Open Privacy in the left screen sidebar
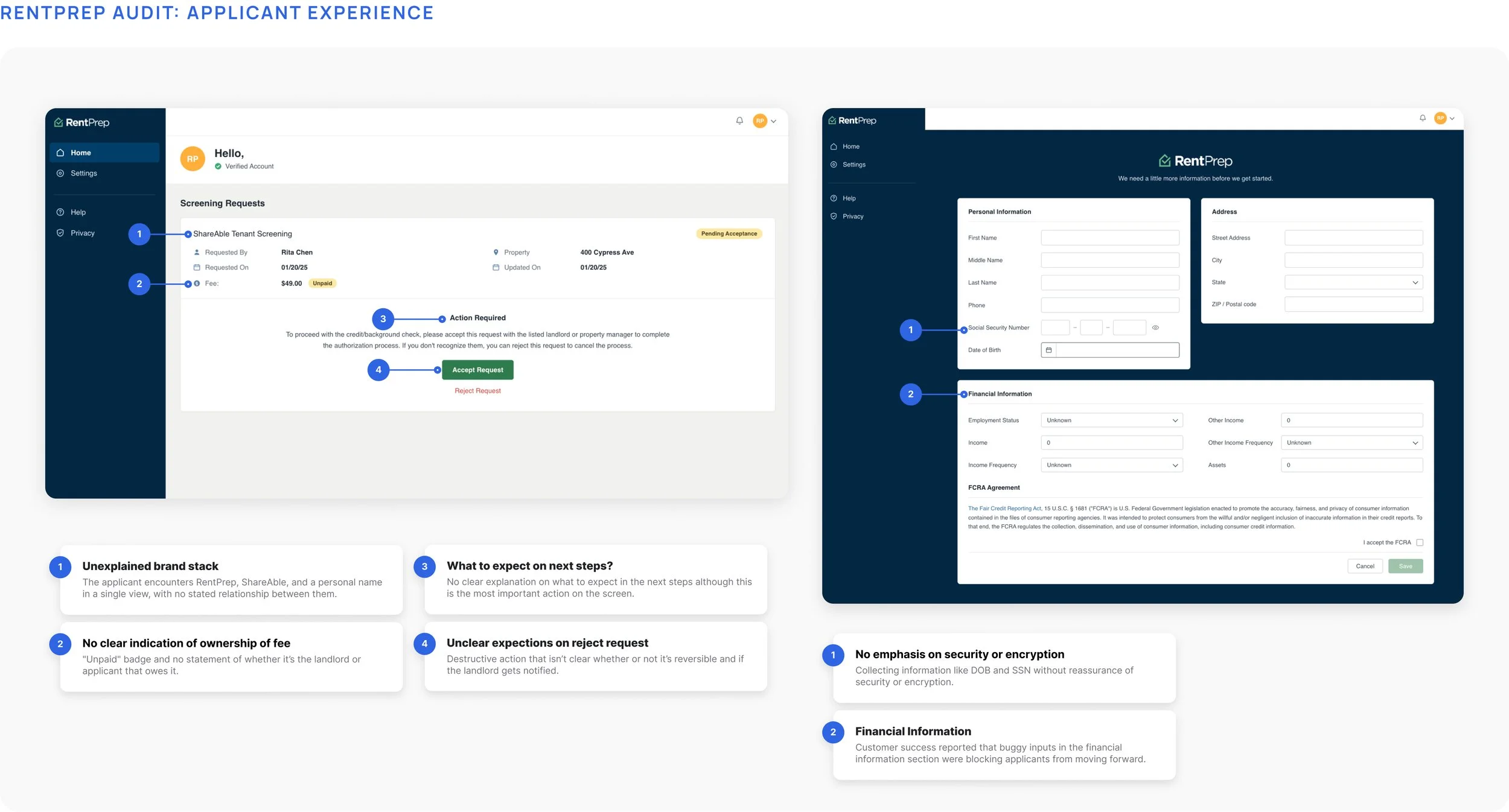This screenshot has width=1509, height=812. (x=82, y=233)
